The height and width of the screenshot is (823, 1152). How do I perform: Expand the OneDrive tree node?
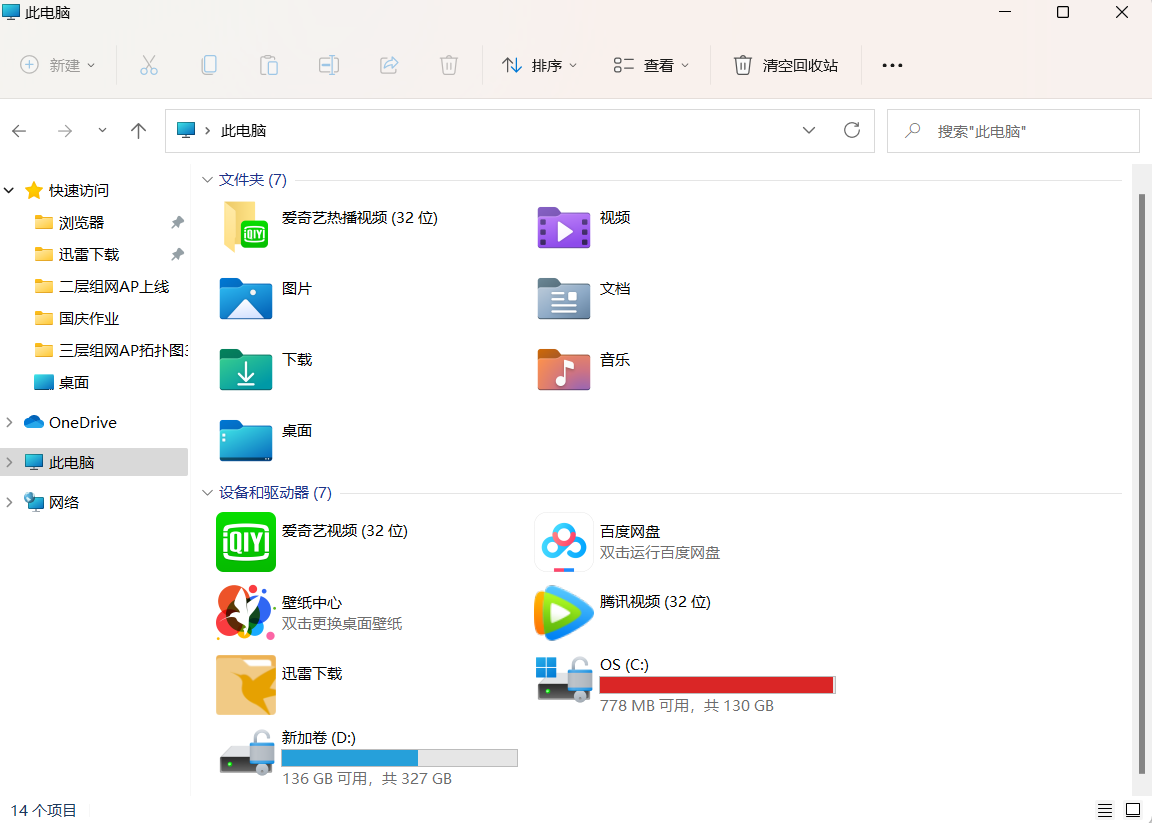(10, 422)
